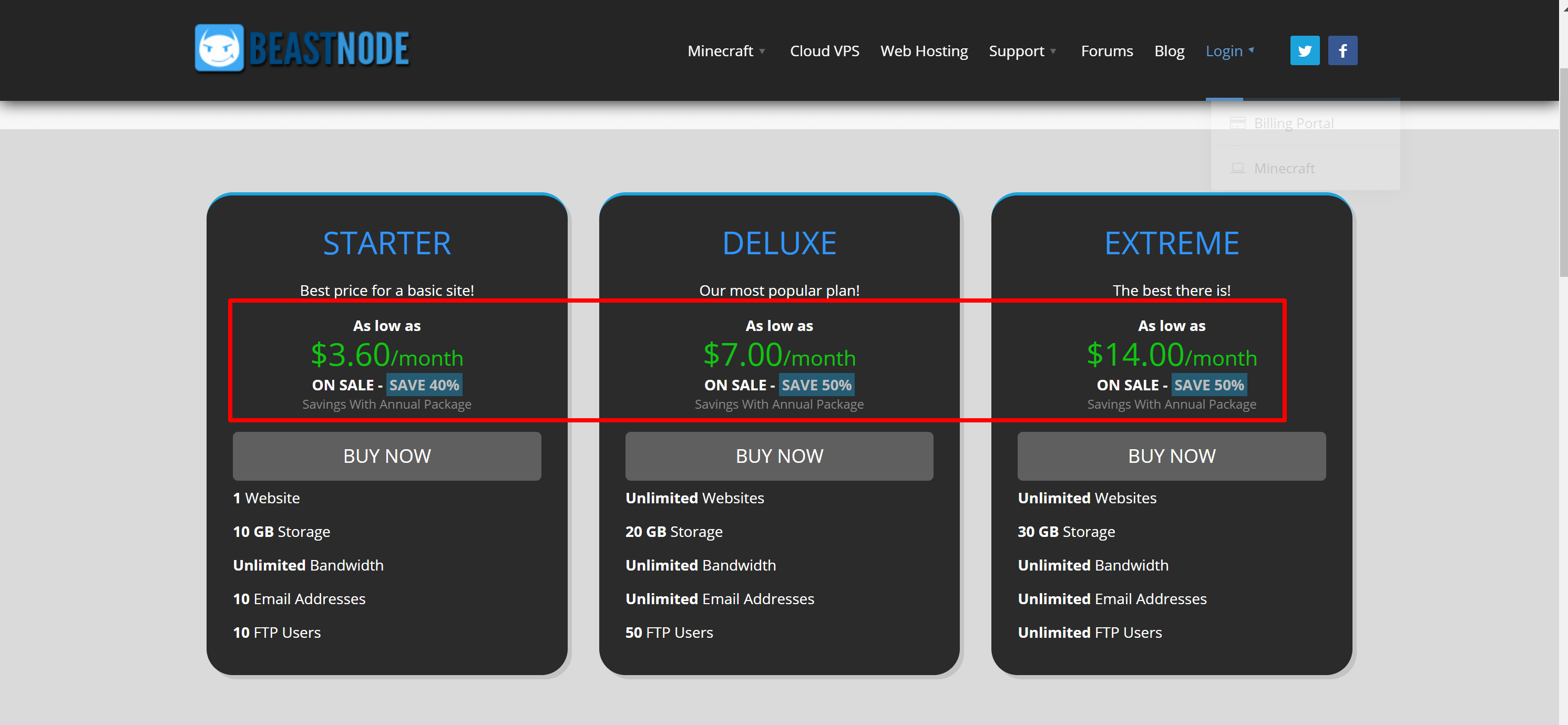The image size is (1568, 725).
Task: Open BeastNode Twitter page icon
Action: [x=1305, y=50]
